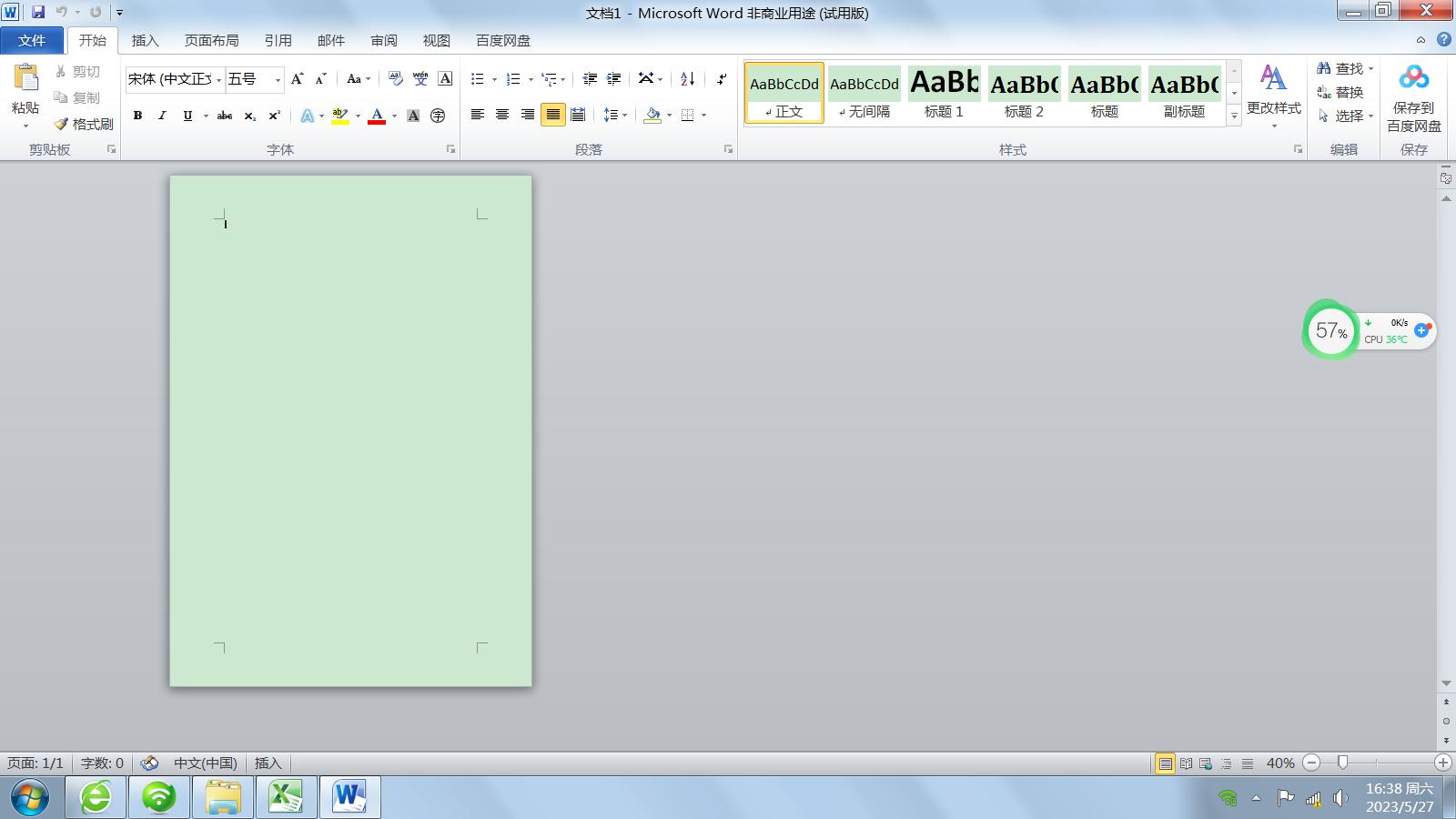
Task: Click the Format Painter (格式刷) brush icon
Action: [x=62, y=124]
